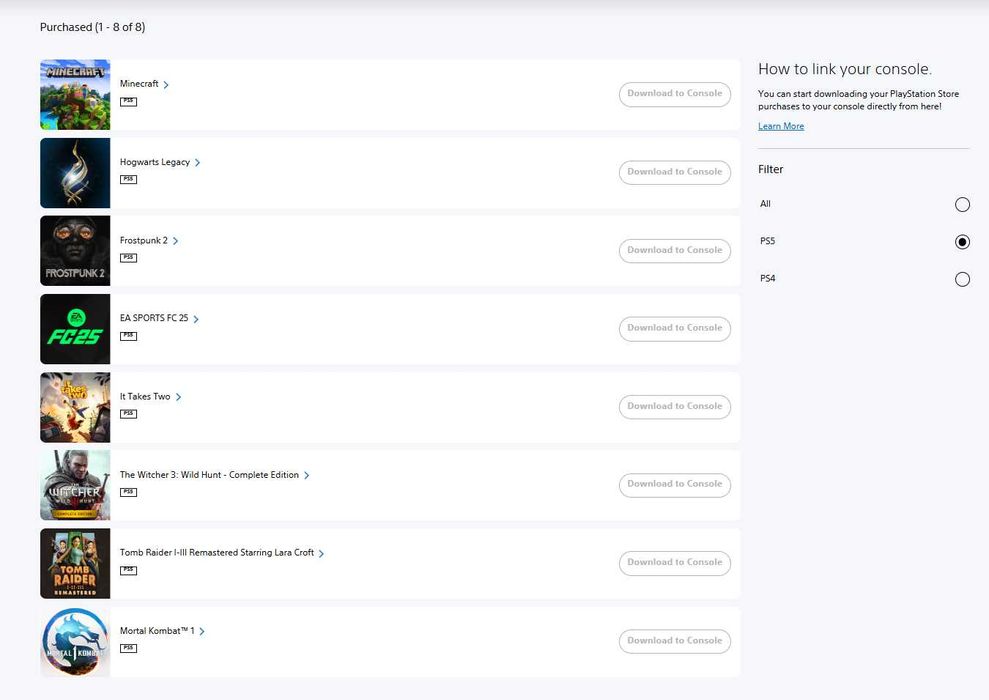Download Minecraft to Console
The width and height of the screenshot is (989, 700).
pyautogui.click(x=675, y=94)
